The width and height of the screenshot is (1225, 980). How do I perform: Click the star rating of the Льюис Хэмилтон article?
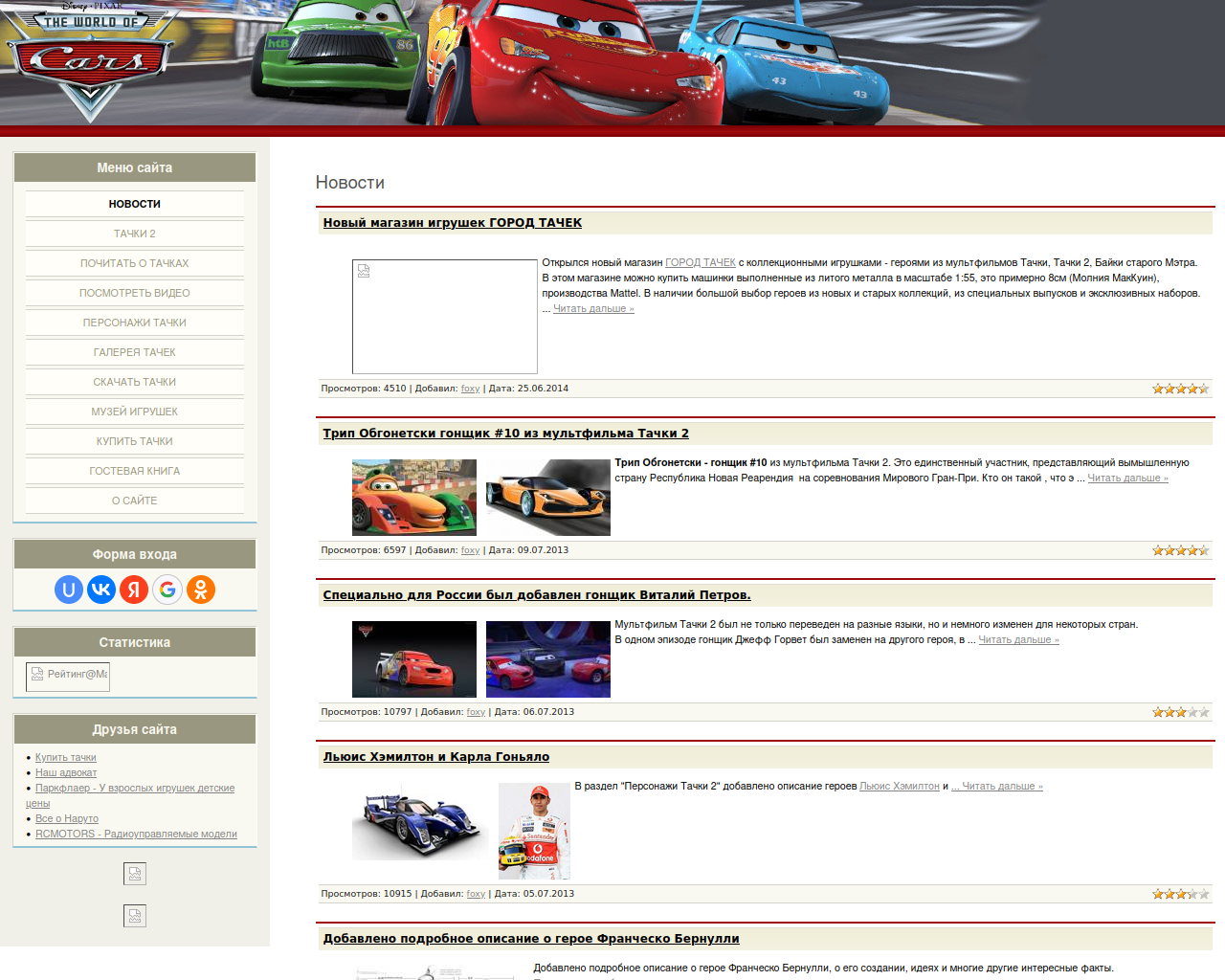(1181, 894)
